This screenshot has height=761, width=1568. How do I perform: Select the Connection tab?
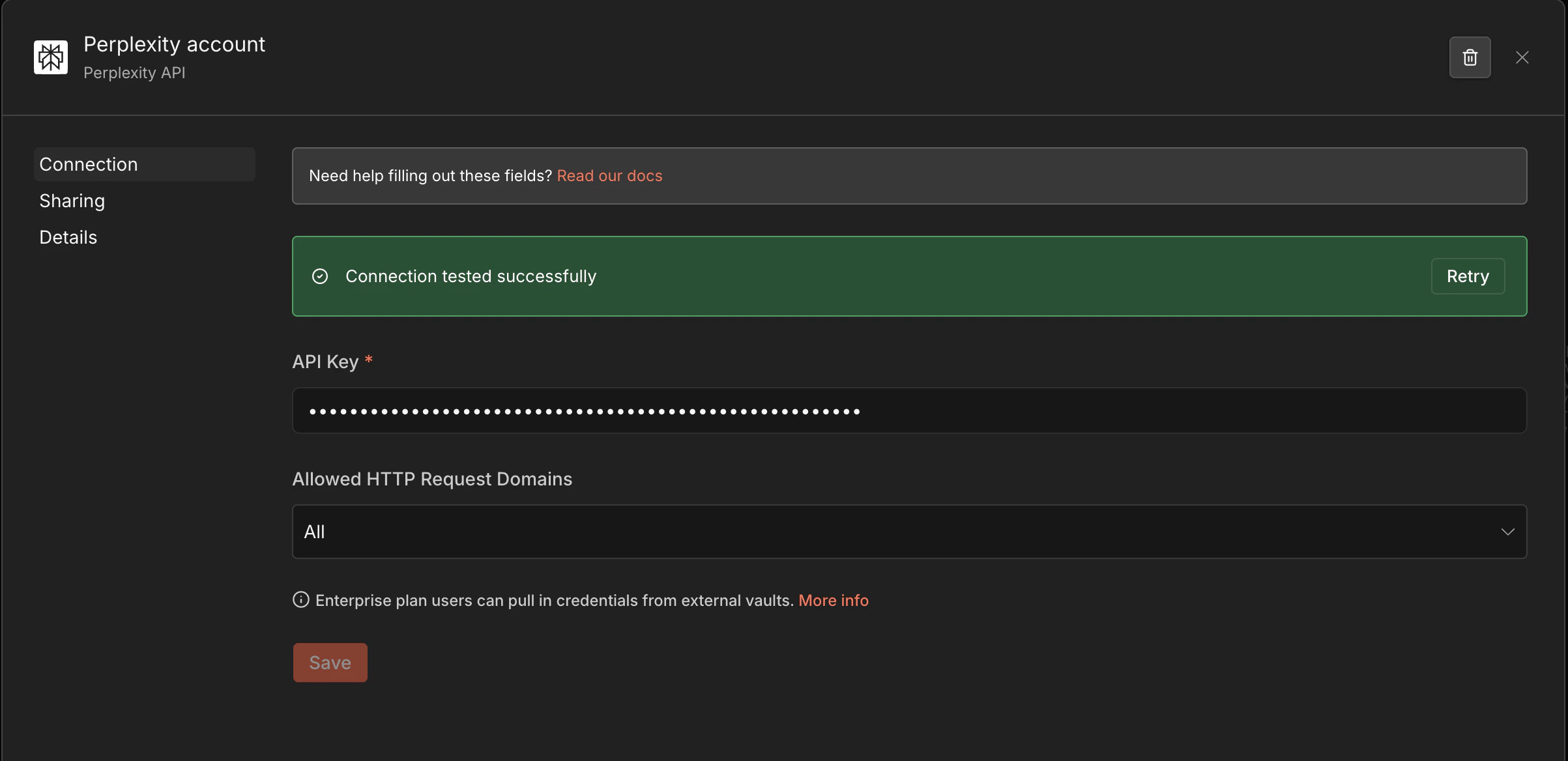[88, 164]
